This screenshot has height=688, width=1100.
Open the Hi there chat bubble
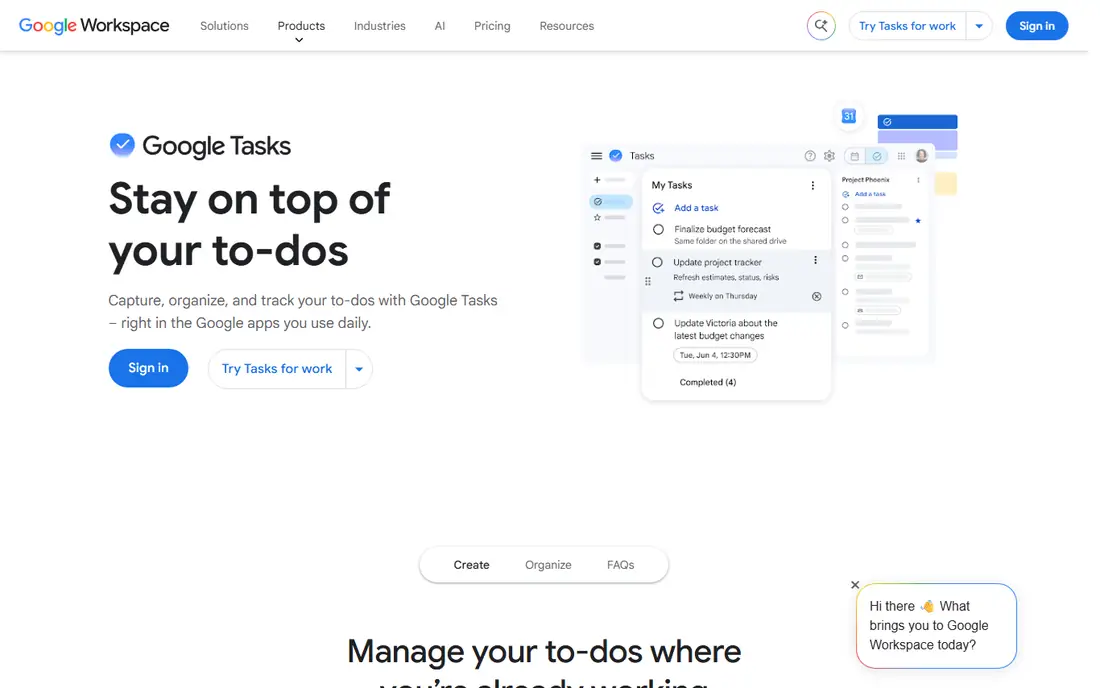coord(936,626)
